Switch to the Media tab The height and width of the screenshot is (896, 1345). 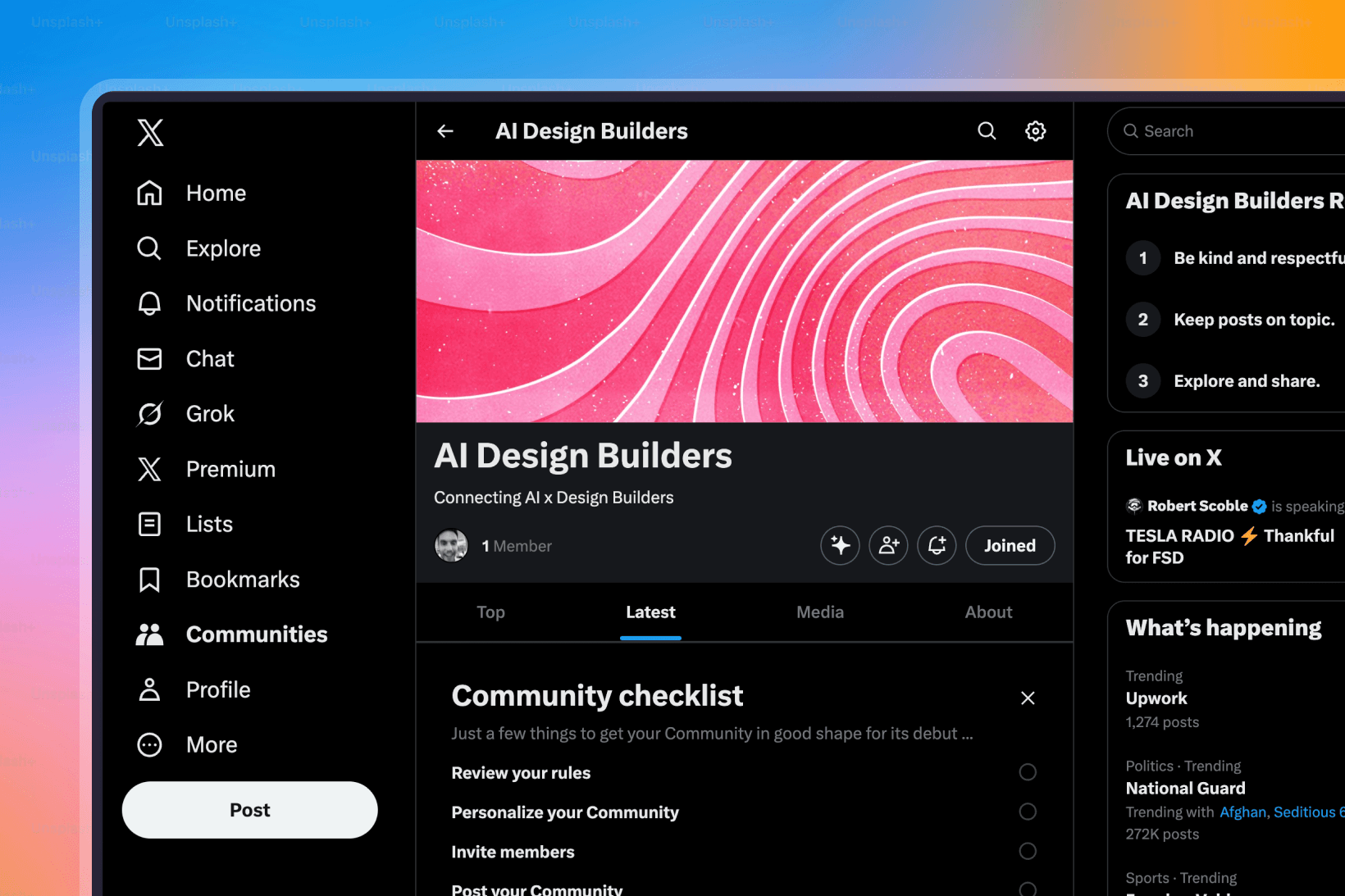(x=819, y=612)
